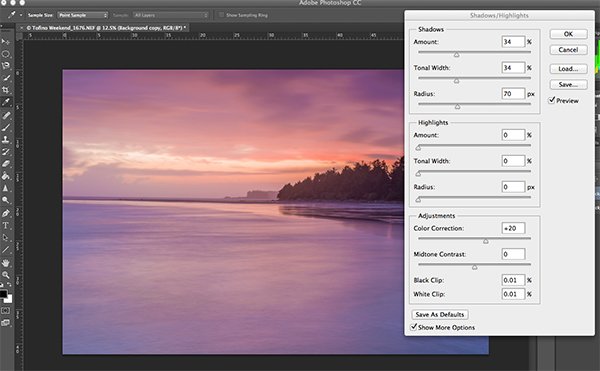The width and height of the screenshot is (600, 371).
Task: Select the Hand tool
Action: click(5, 263)
